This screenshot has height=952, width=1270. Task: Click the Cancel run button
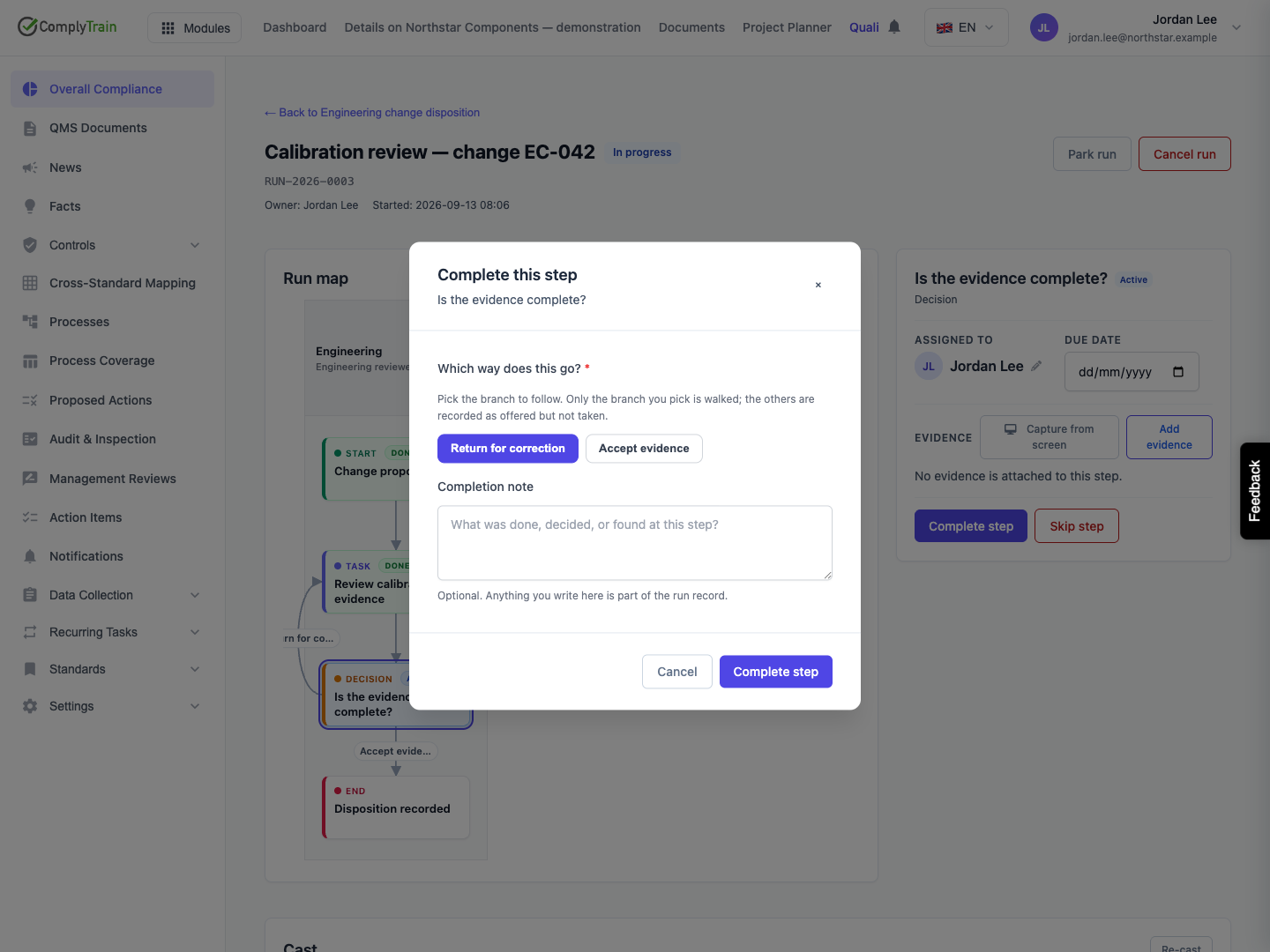[x=1184, y=154]
